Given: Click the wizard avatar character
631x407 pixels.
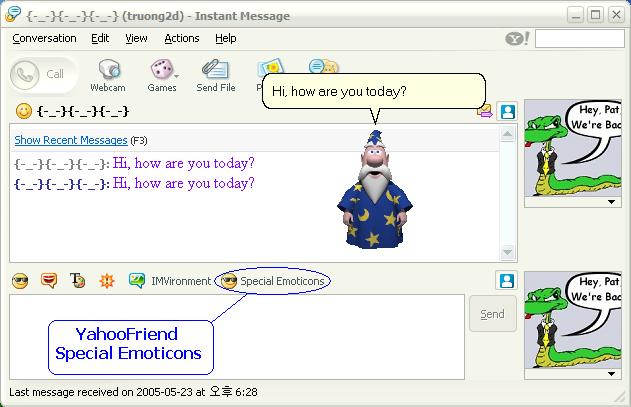Looking at the screenshot, I should (375, 189).
